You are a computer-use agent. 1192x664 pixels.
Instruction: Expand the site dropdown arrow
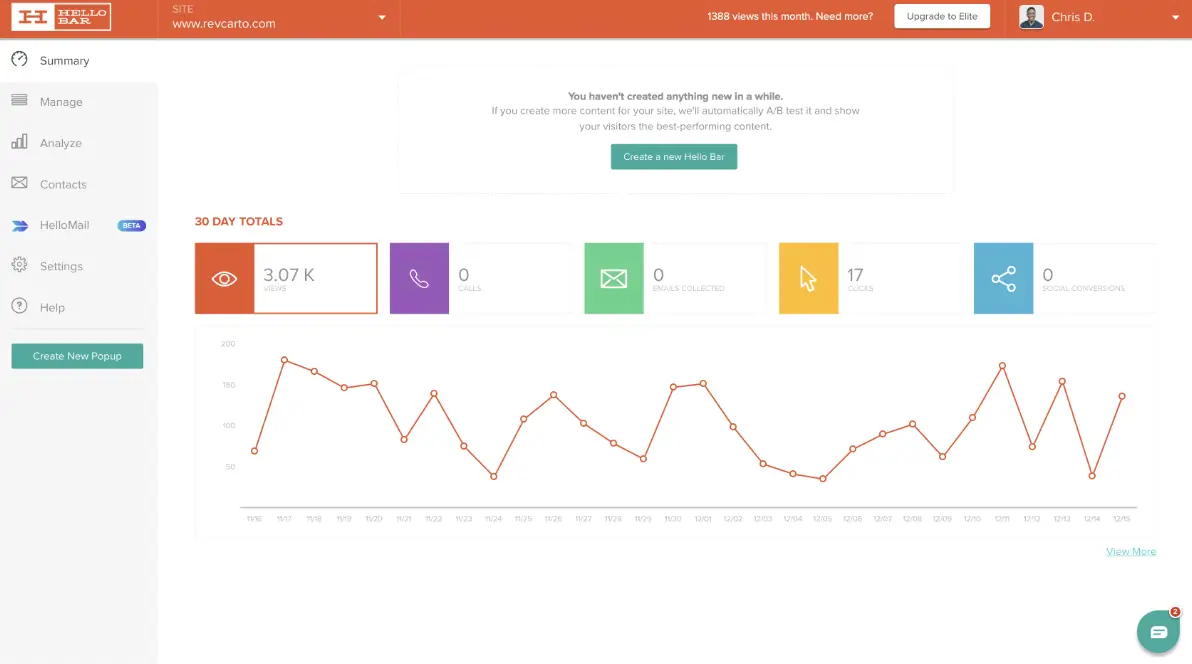[x=381, y=17]
